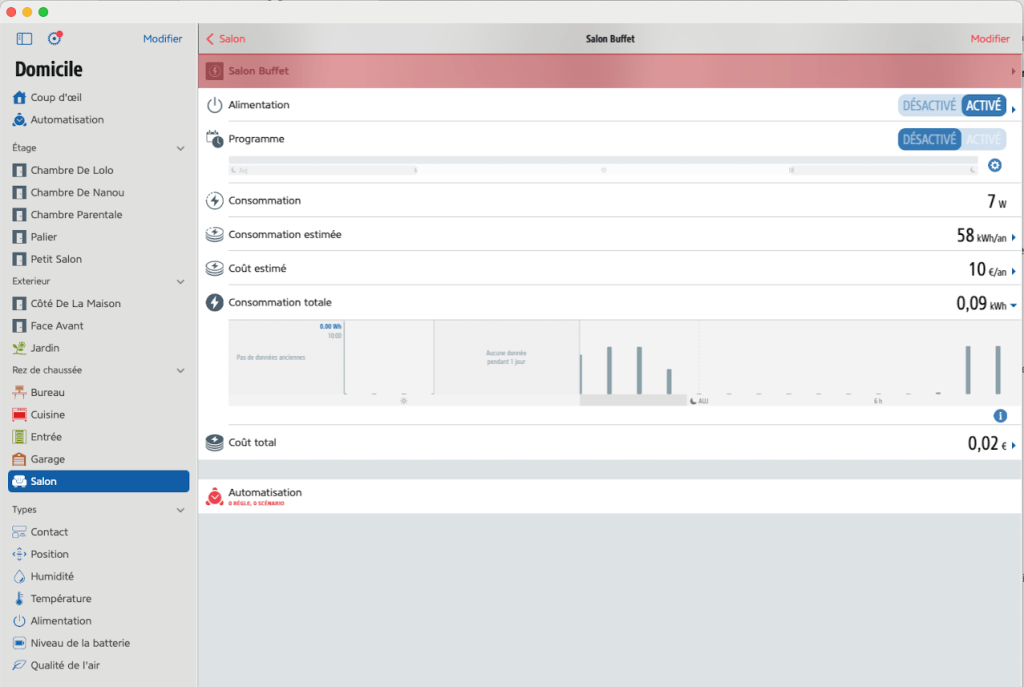Viewport: 1024px width, 687px height.
Task: Select Température in Types list
Action: 60,599
